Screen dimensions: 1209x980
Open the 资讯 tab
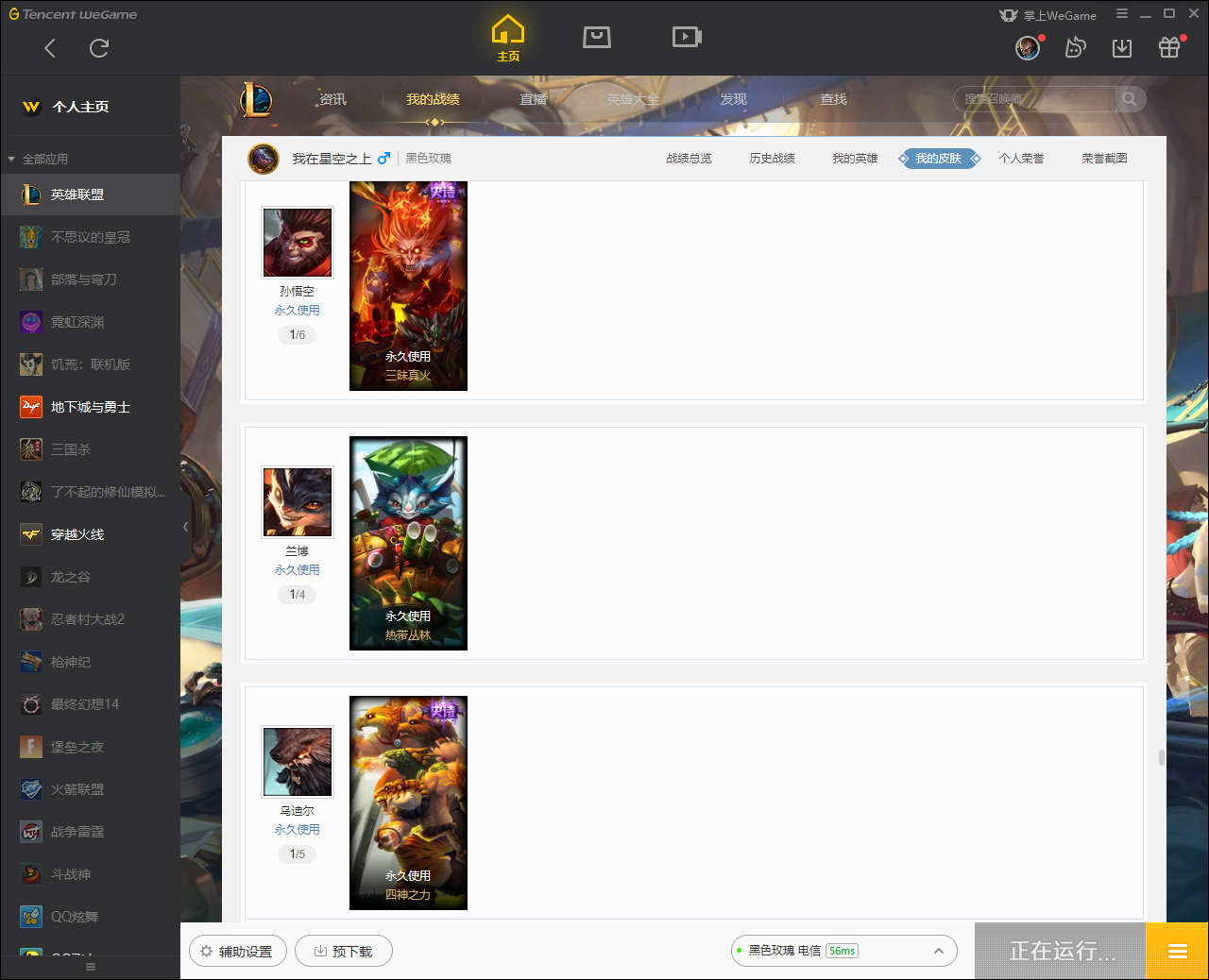[x=332, y=99]
